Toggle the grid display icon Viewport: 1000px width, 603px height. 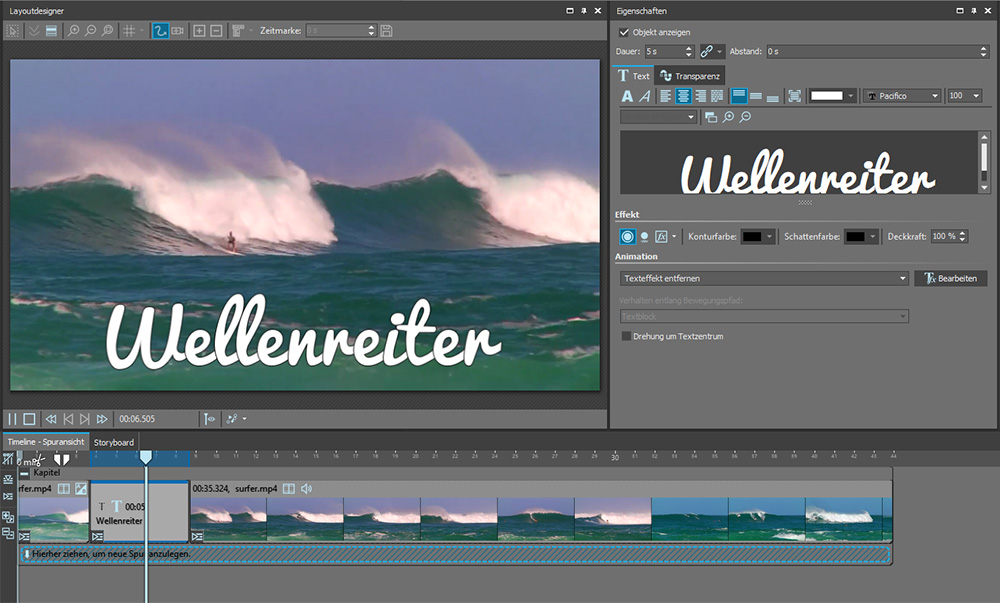(129, 31)
